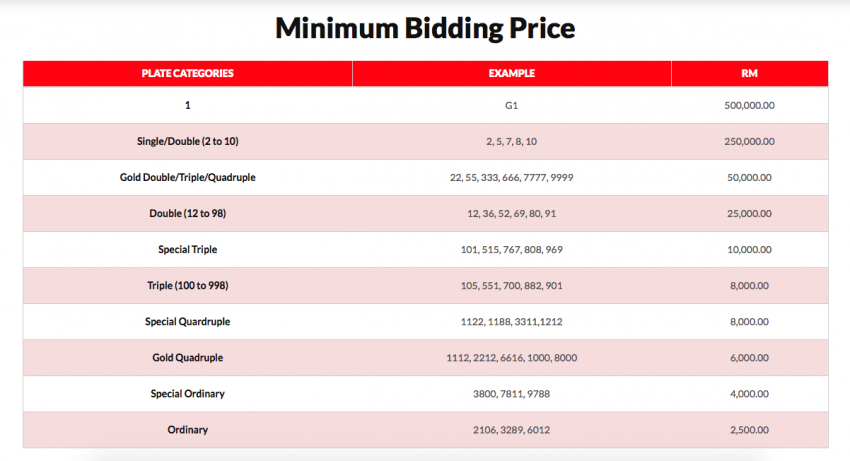Select the Gold Quadruple category cell
The width and height of the screenshot is (850, 461).
coord(187,357)
